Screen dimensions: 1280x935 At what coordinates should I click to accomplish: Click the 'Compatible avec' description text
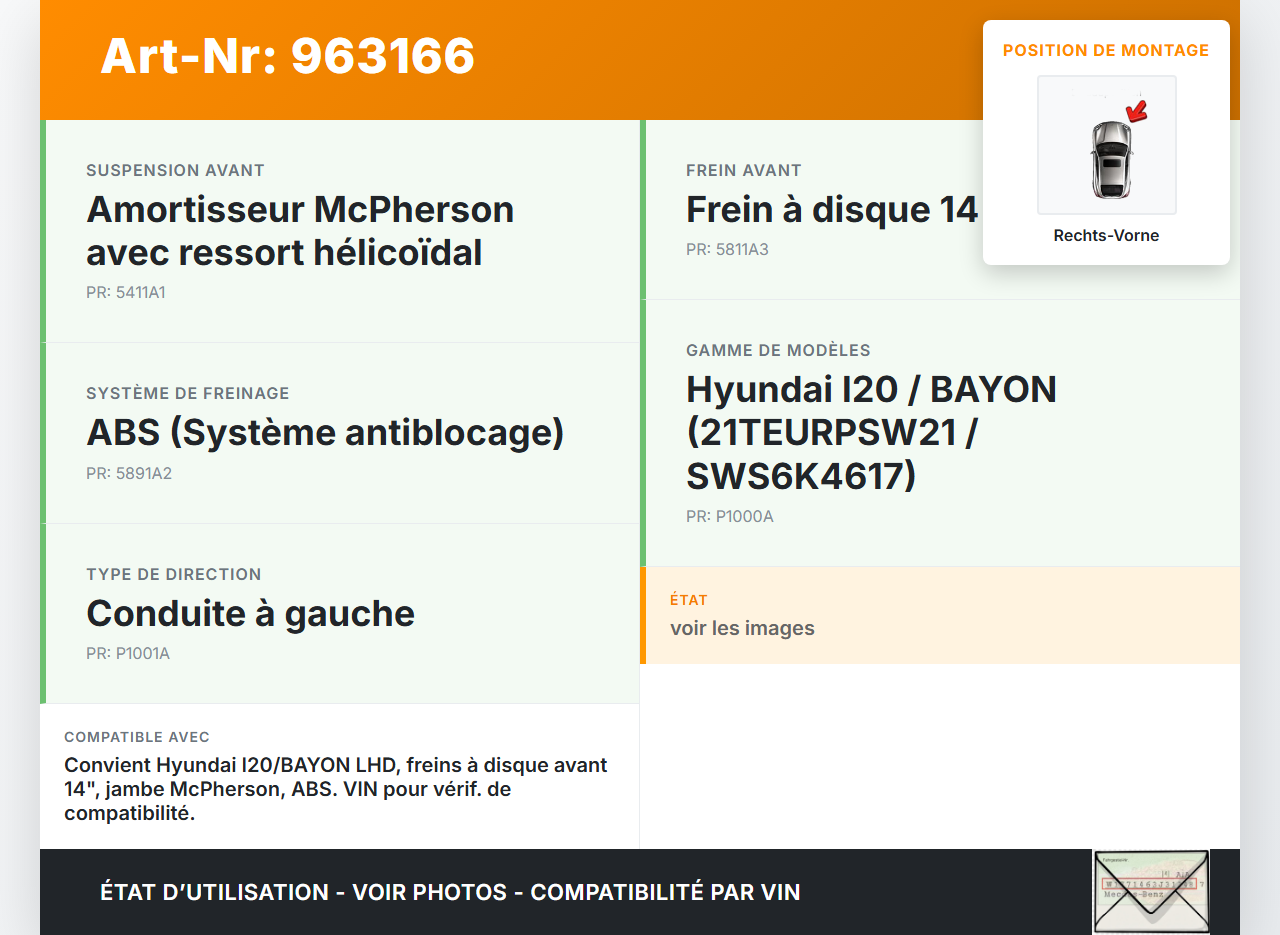(336, 789)
